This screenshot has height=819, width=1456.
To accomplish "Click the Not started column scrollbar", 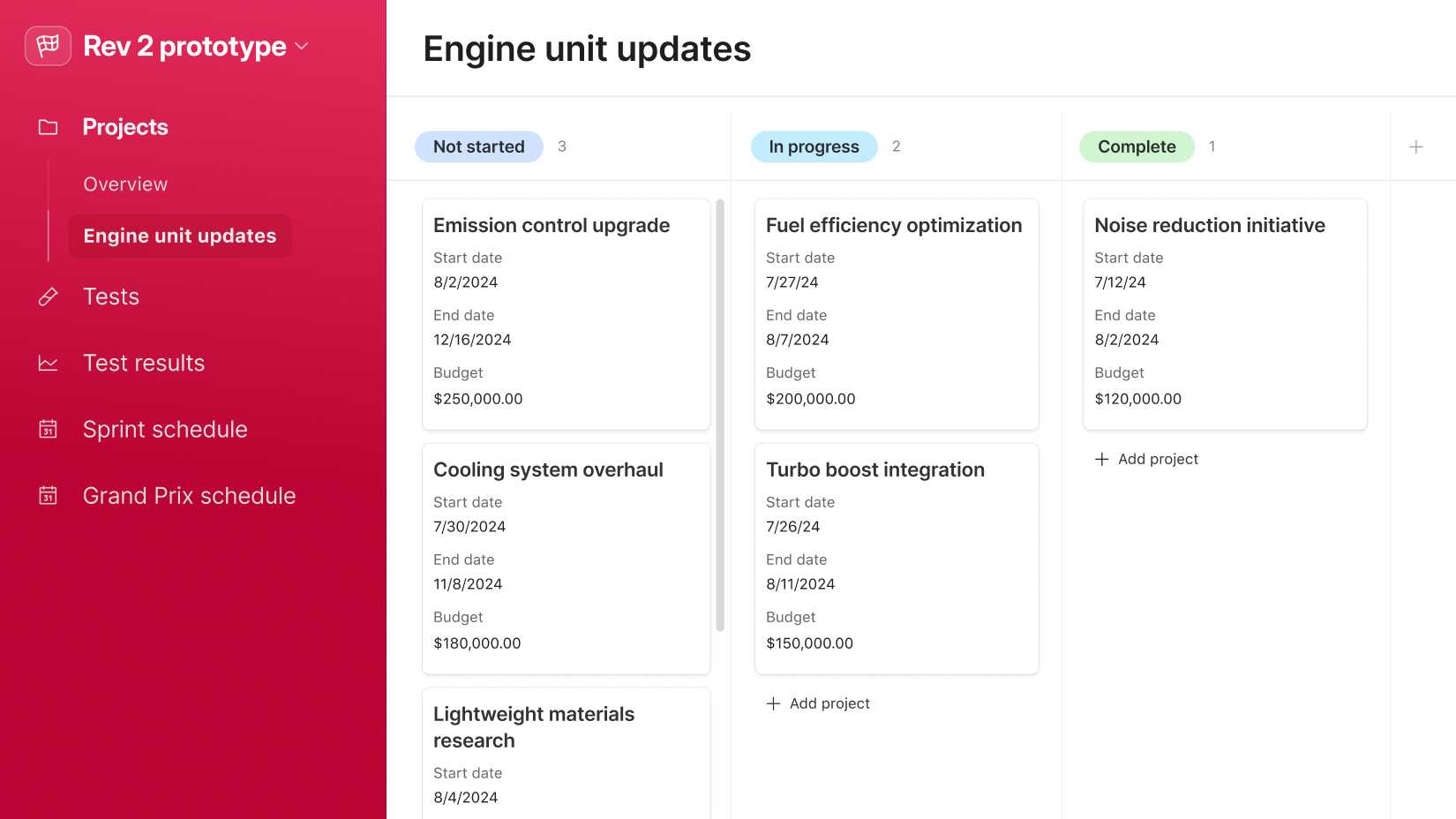I will point(720,415).
